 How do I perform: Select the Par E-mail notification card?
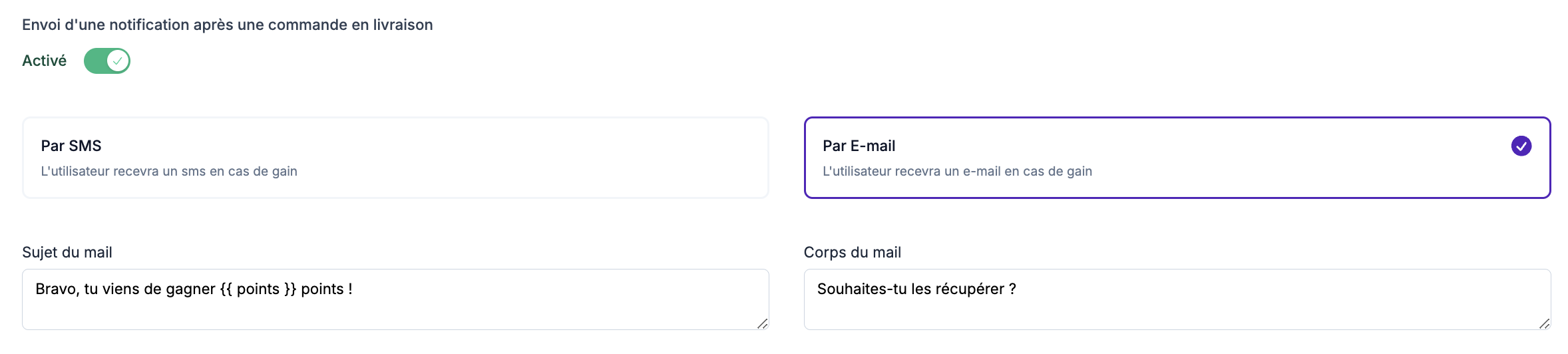coord(1177,158)
